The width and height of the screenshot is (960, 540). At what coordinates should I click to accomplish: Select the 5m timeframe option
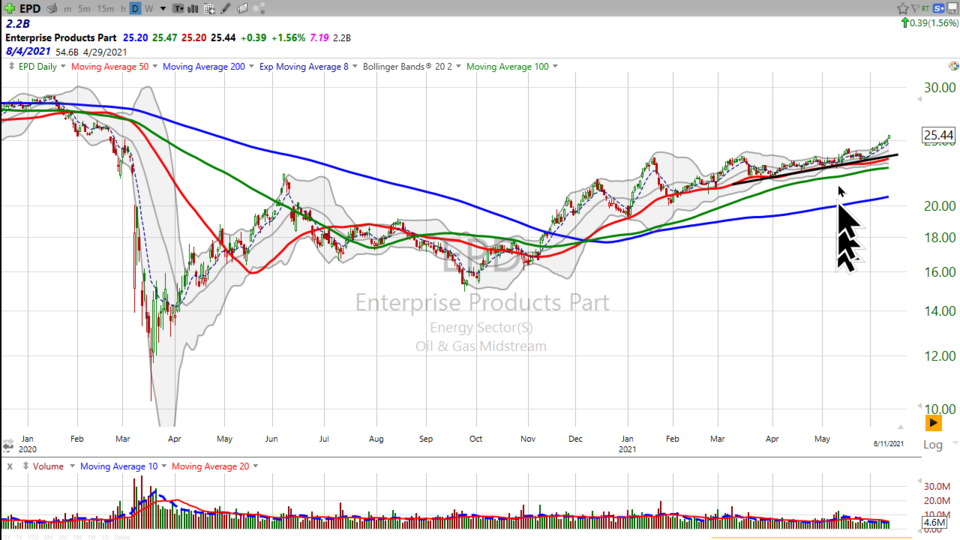(x=84, y=8)
